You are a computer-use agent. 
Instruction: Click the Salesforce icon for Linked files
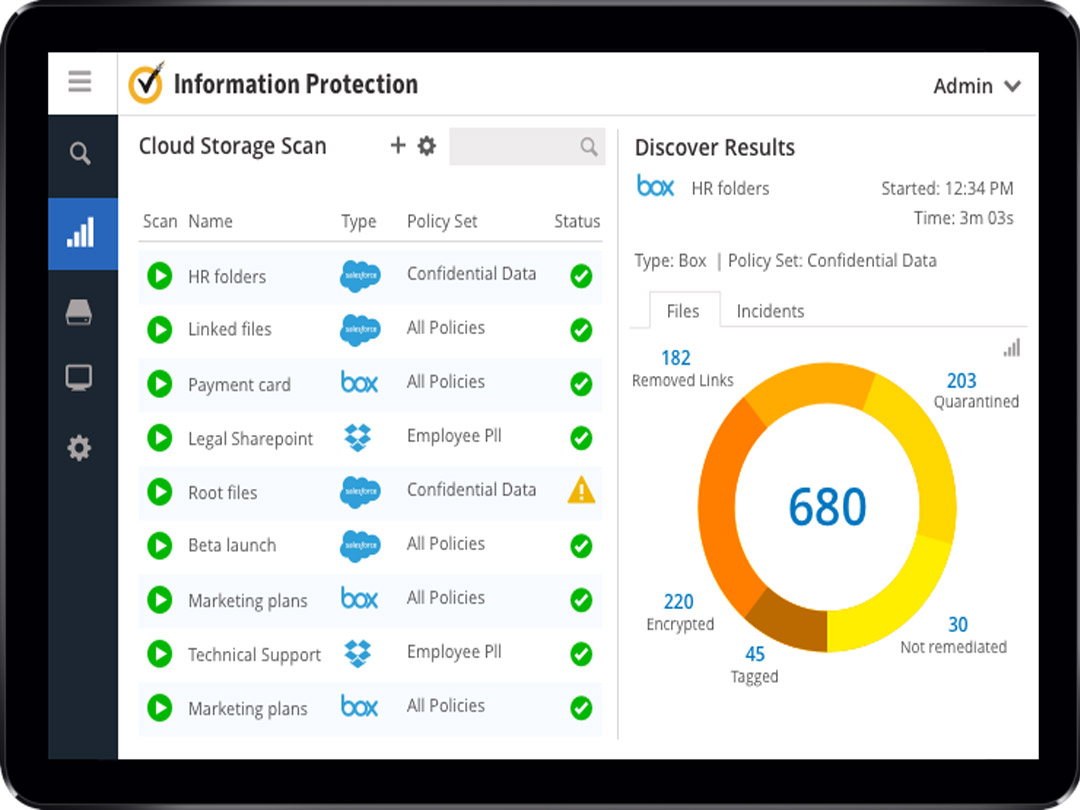point(360,330)
